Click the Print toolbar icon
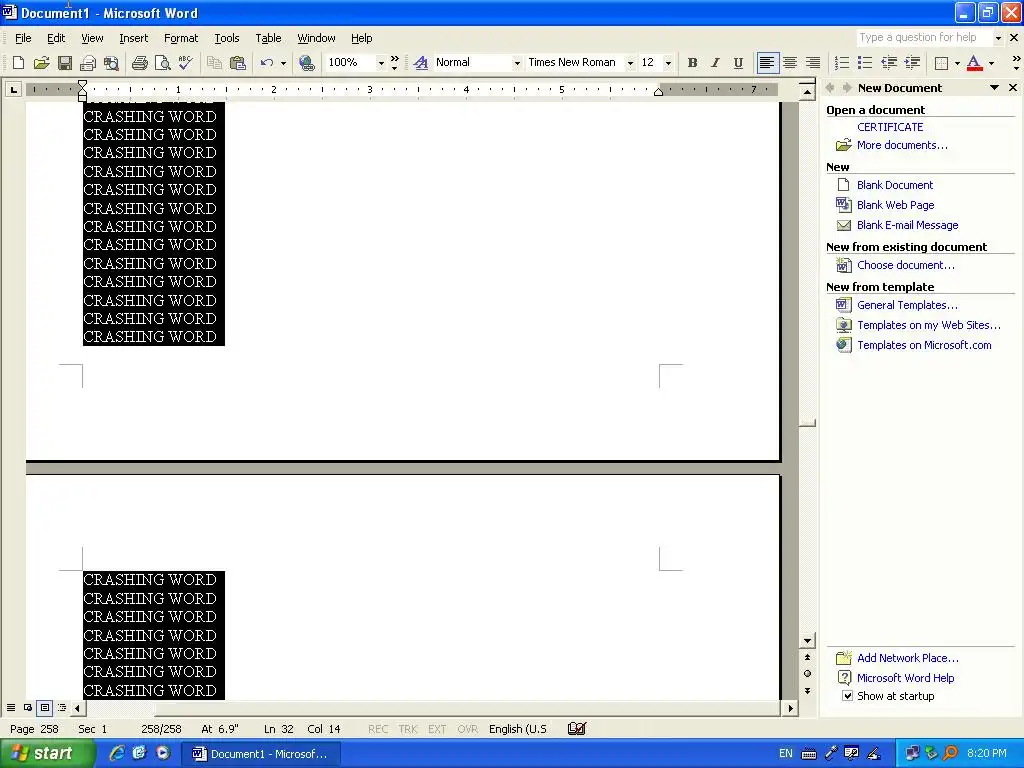The image size is (1024, 768). (x=139, y=63)
